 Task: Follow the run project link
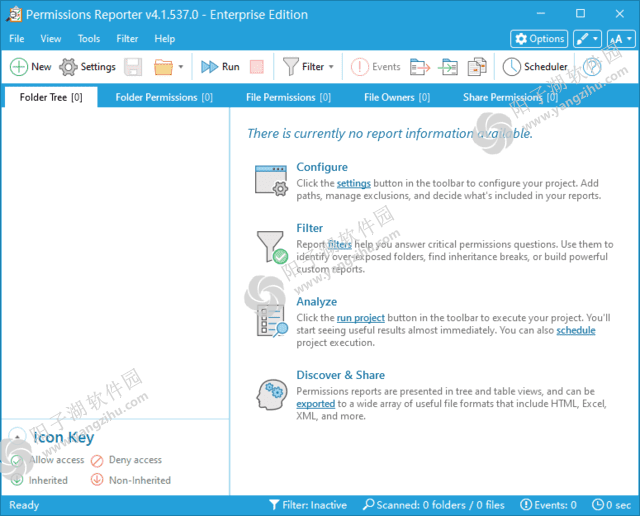pos(360,318)
